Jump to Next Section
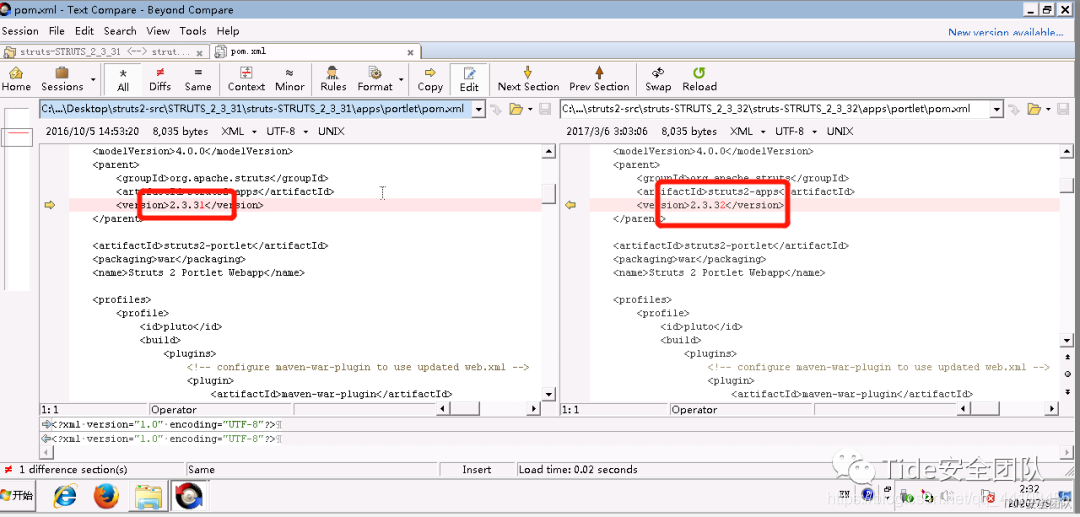 tap(528, 79)
